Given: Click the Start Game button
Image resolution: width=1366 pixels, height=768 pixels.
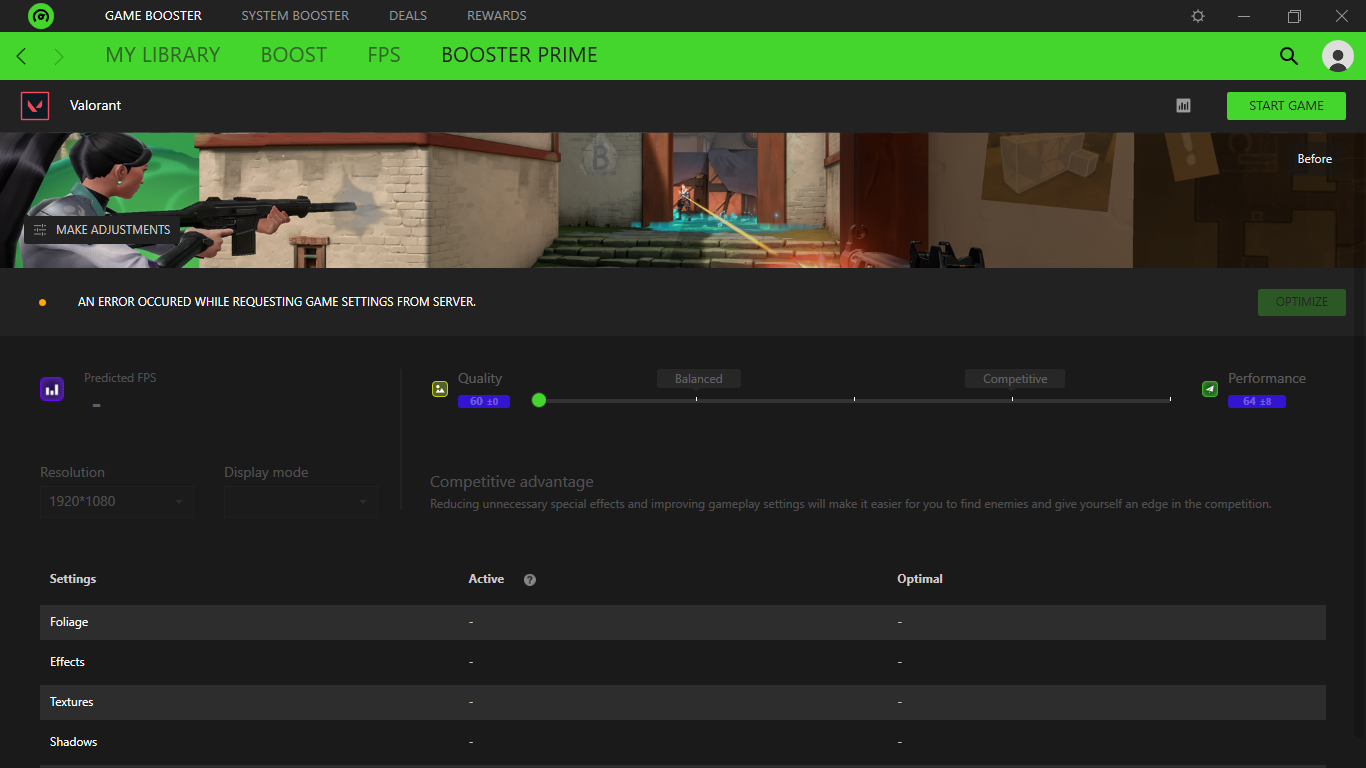Looking at the screenshot, I should click(1286, 106).
